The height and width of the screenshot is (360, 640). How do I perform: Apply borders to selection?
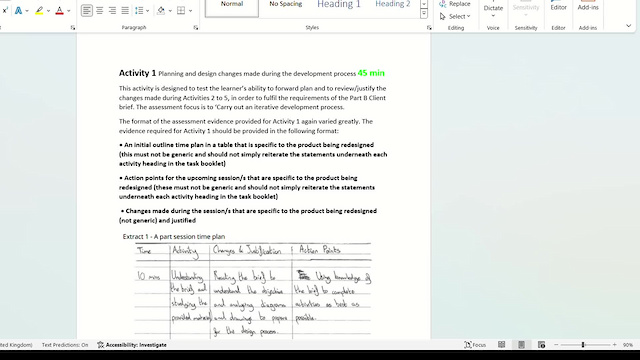coord(181,11)
